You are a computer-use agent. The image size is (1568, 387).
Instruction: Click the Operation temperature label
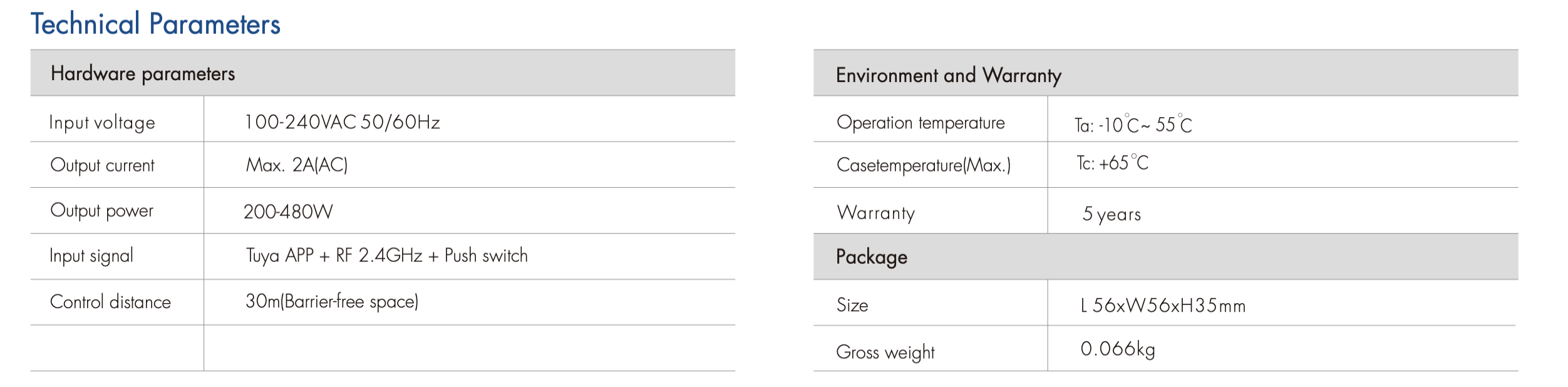(x=921, y=123)
